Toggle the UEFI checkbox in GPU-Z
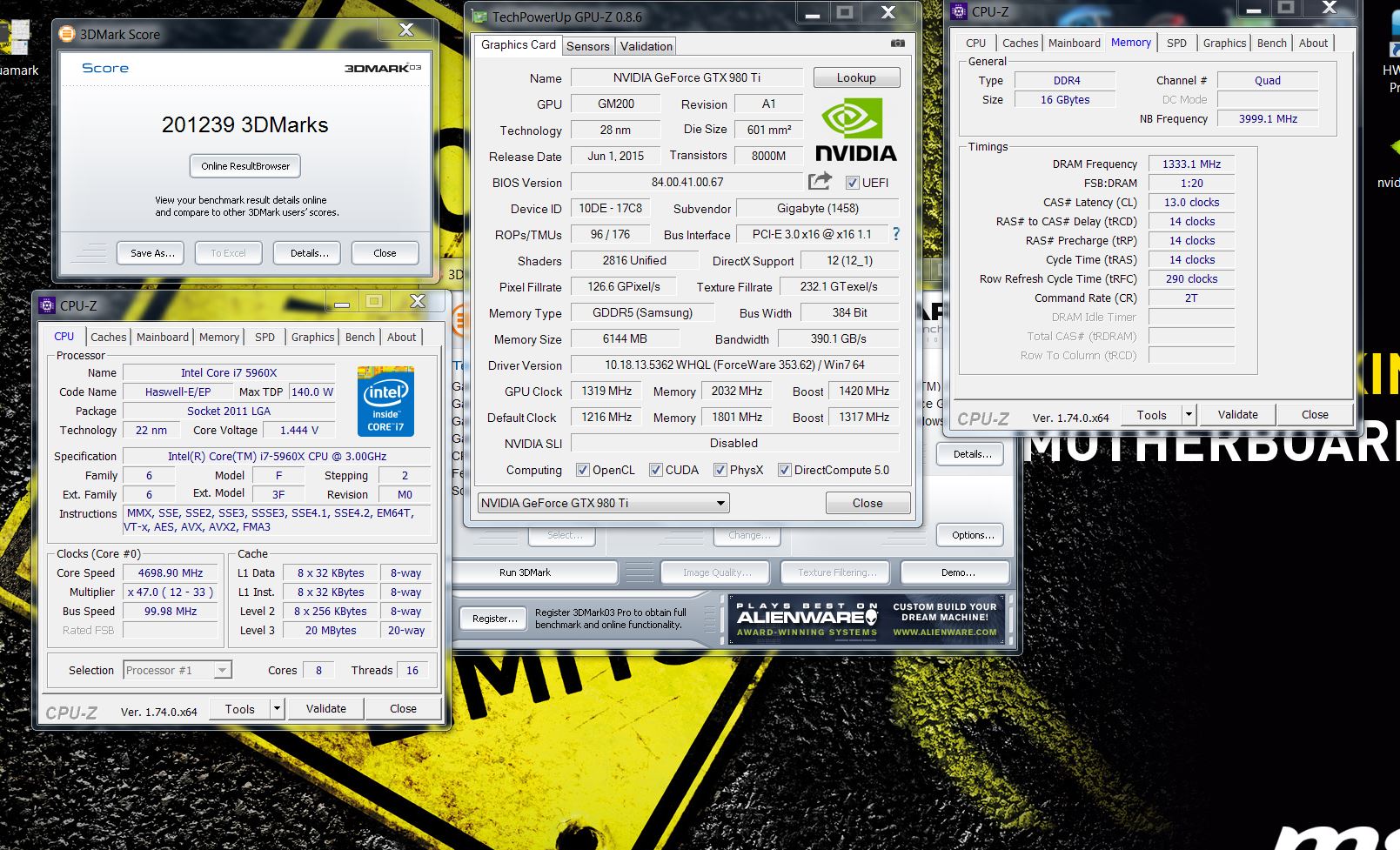Viewport: 1400px width, 850px height. [x=853, y=183]
